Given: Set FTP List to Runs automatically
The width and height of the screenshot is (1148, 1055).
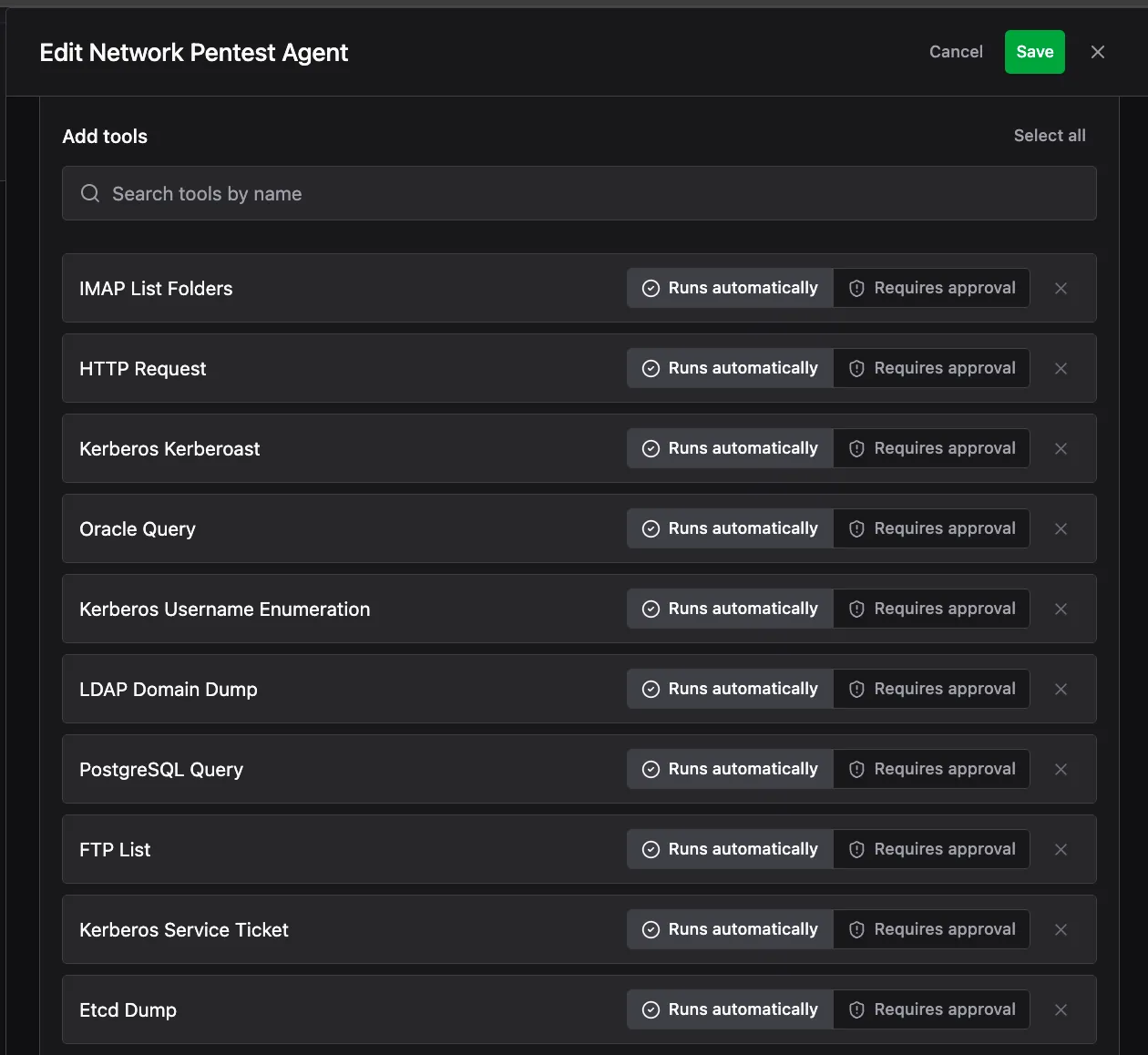Looking at the screenshot, I should [x=731, y=849].
